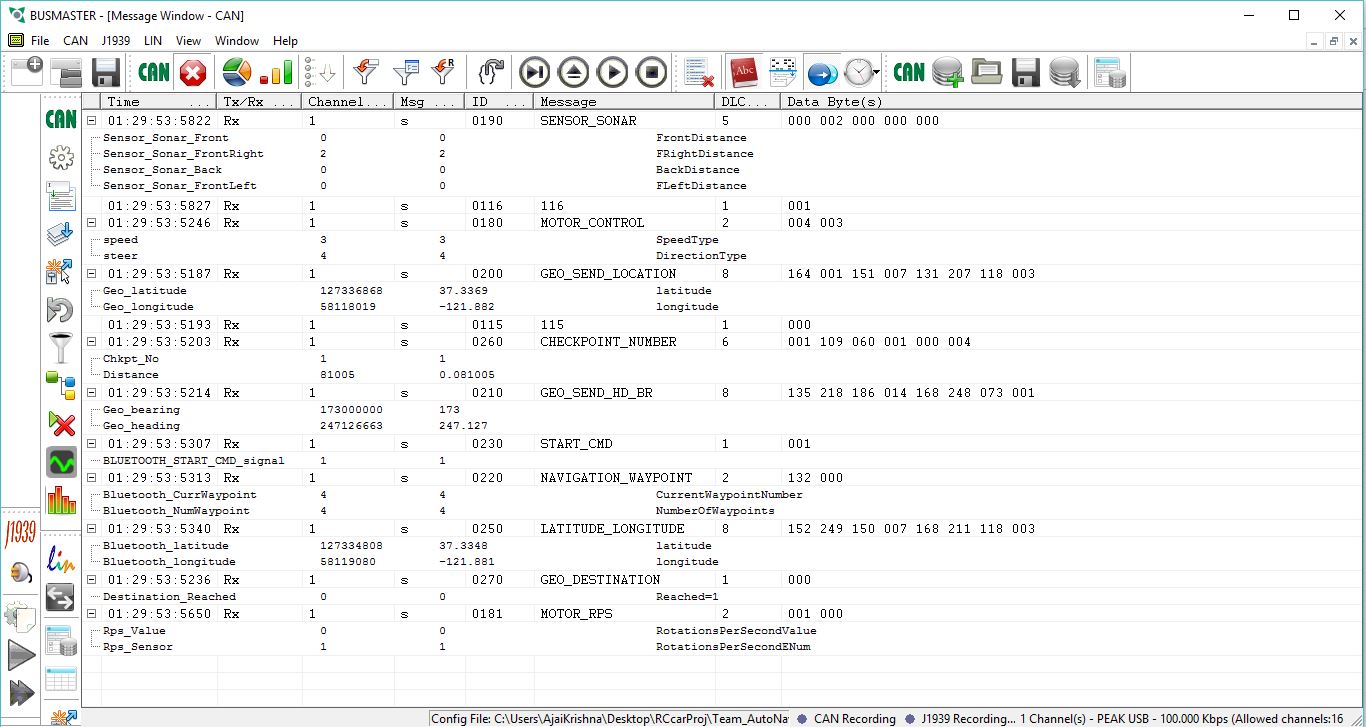Click the green/yellow node network sidebar icon
Viewport: 1366px width, 727px height.
coord(61,386)
